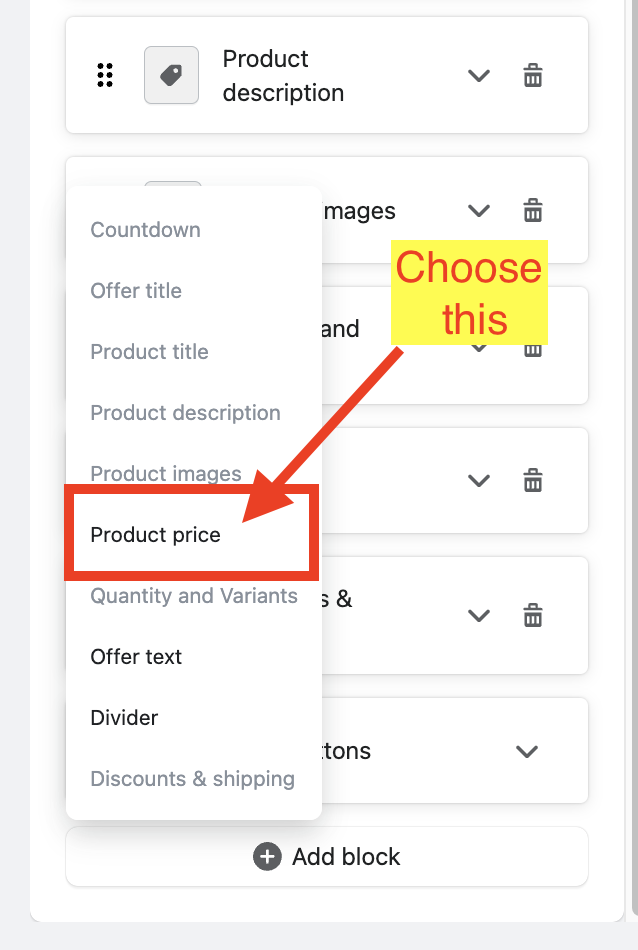Expand the chevron on the block ending "&"
The image size is (638, 950).
(479, 615)
